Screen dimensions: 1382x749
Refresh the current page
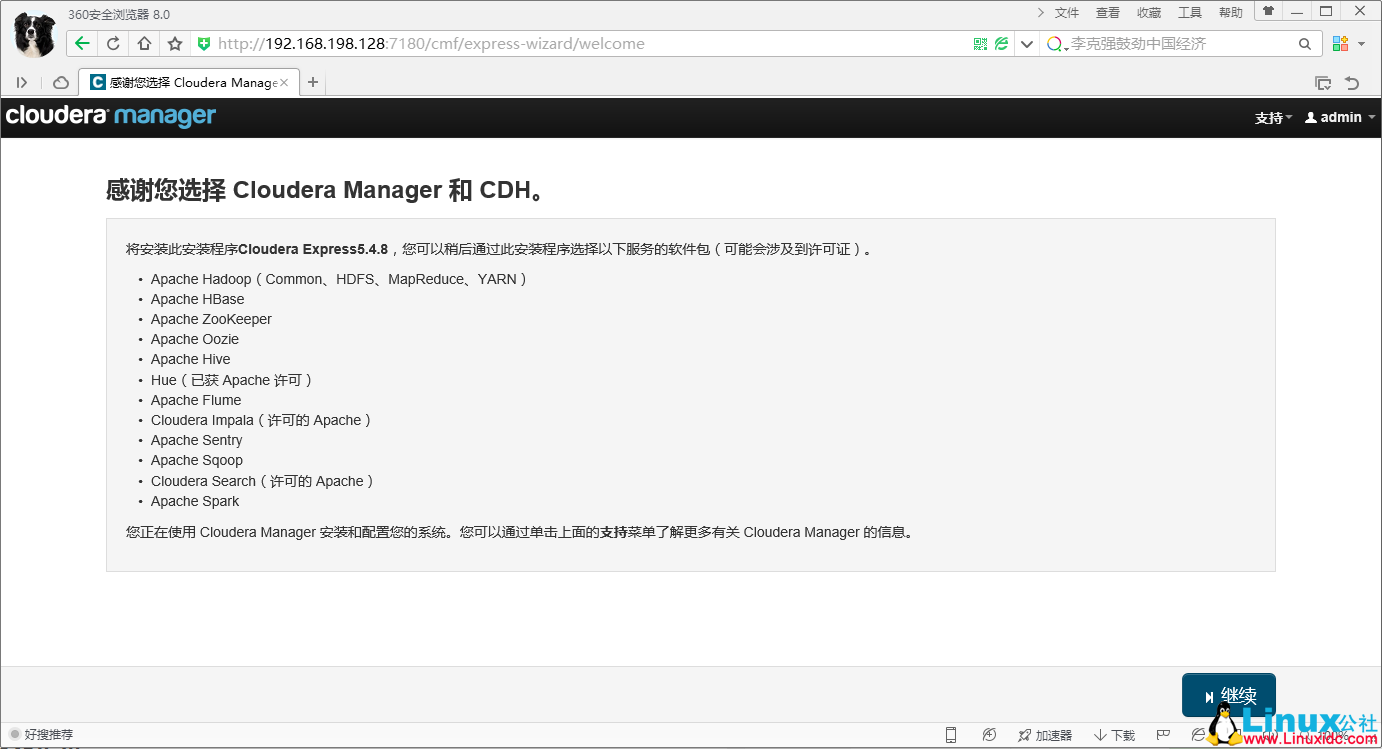click(110, 43)
